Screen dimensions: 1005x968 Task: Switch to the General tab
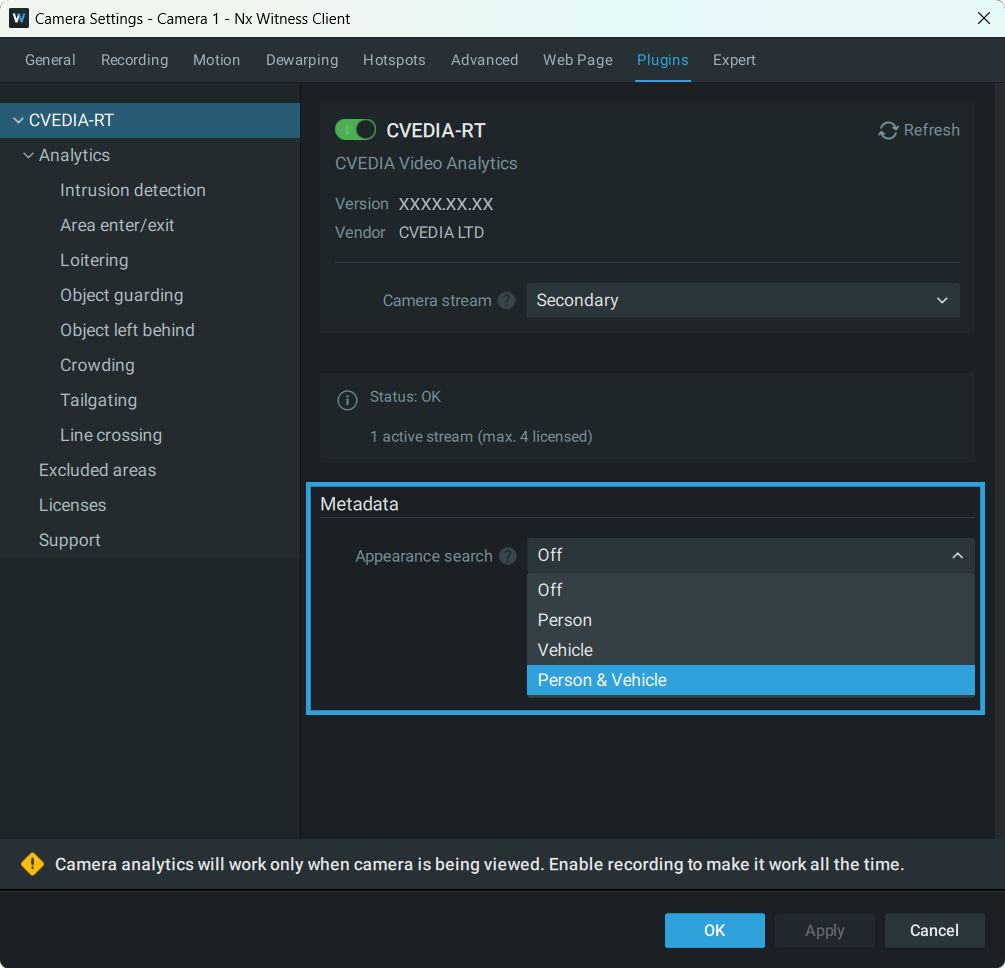click(50, 60)
